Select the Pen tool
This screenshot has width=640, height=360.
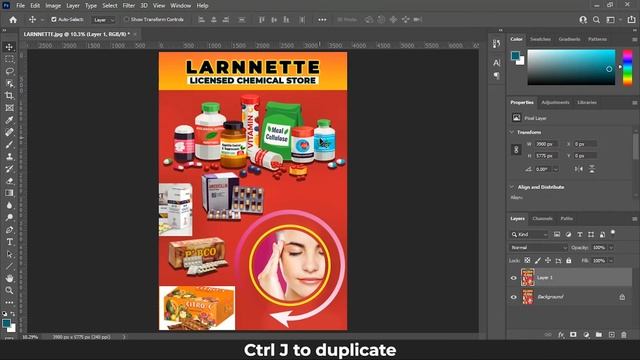click(9, 229)
